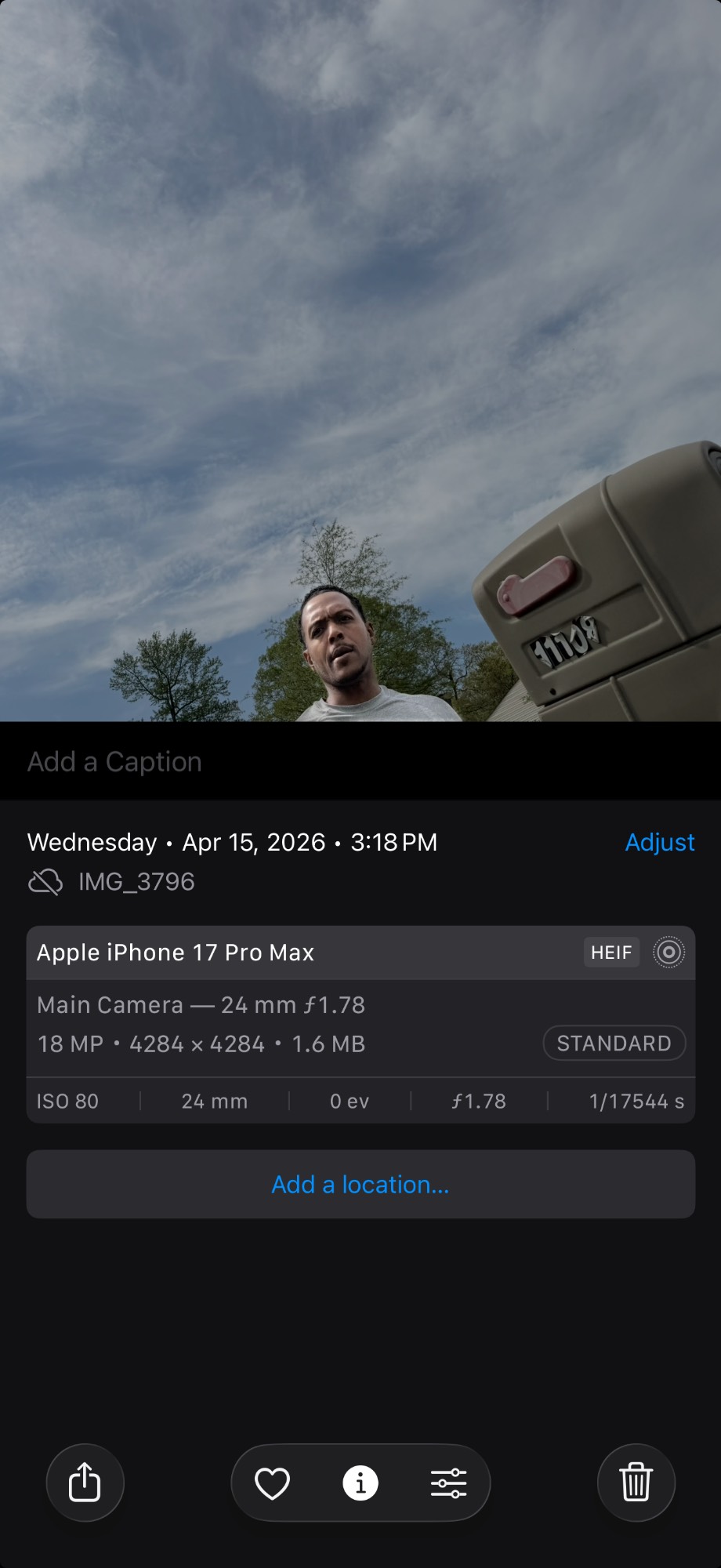Screen dimensions: 721x1568
Task: Favorite the photo with heart icon
Action: pyautogui.click(x=273, y=1483)
